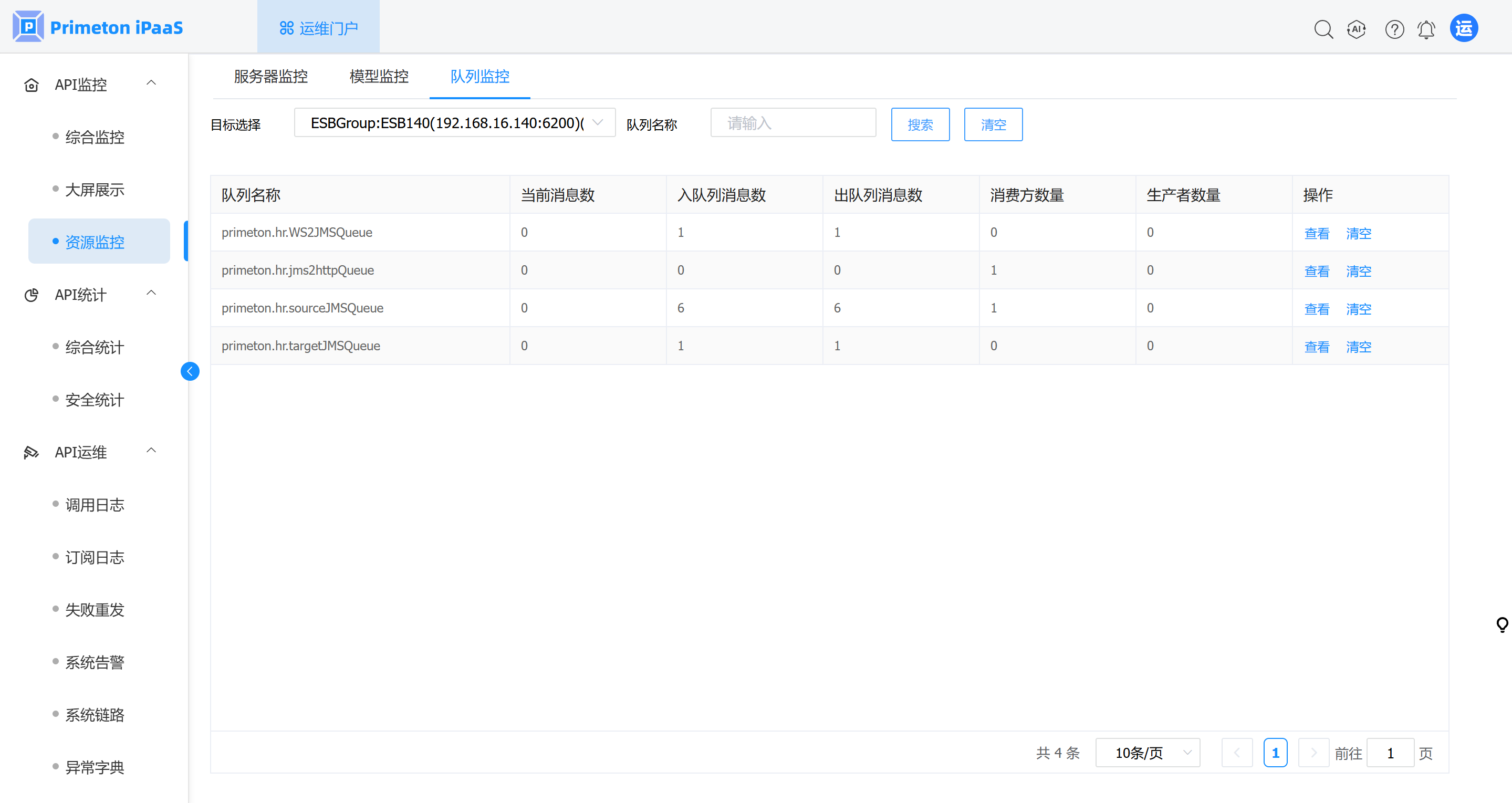Click the blue user avatar icon
1512x803 pixels.
coord(1464,28)
